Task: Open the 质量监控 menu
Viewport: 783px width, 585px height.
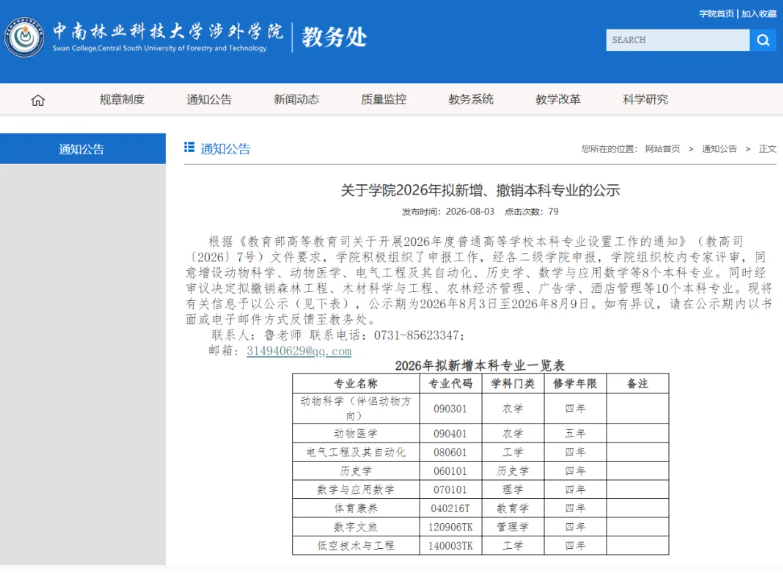Action: (x=384, y=99)
